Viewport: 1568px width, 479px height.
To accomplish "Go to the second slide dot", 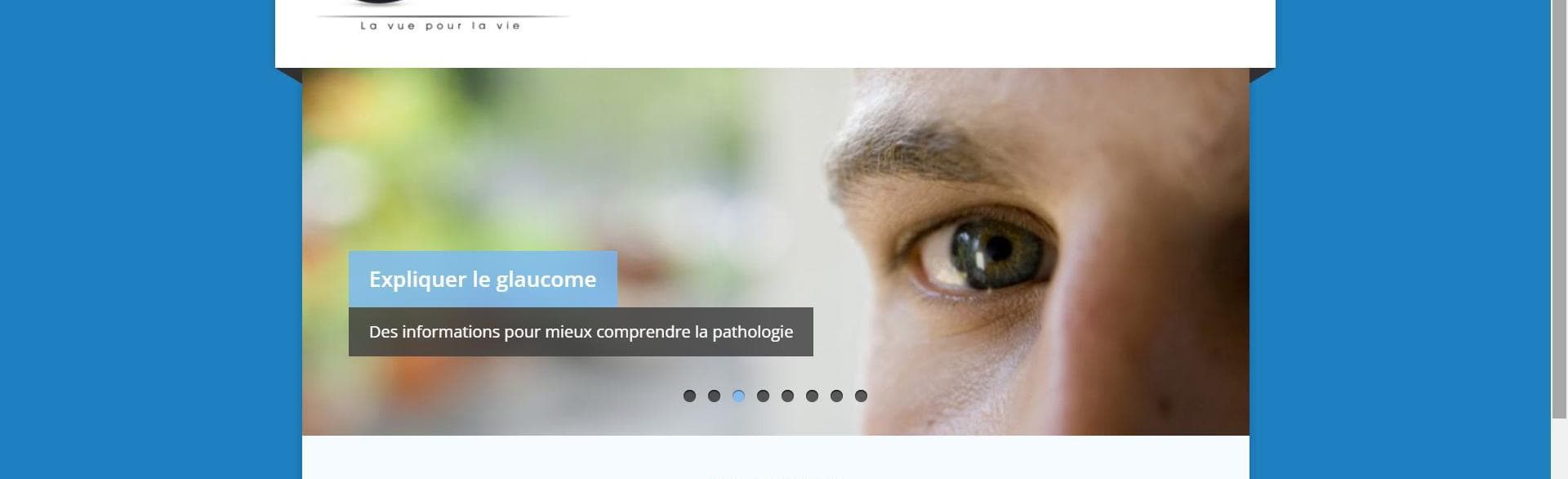I will (x=714, y=396).
